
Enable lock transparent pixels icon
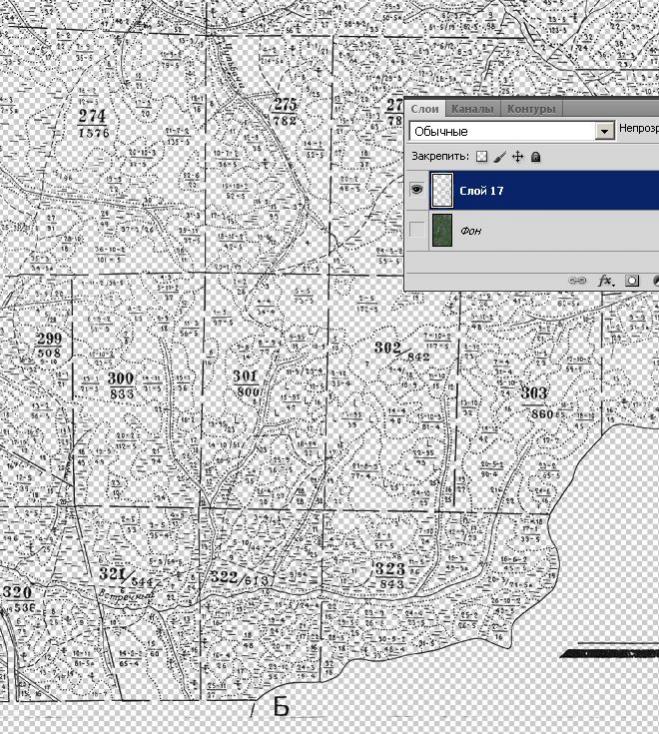(482, 157)
